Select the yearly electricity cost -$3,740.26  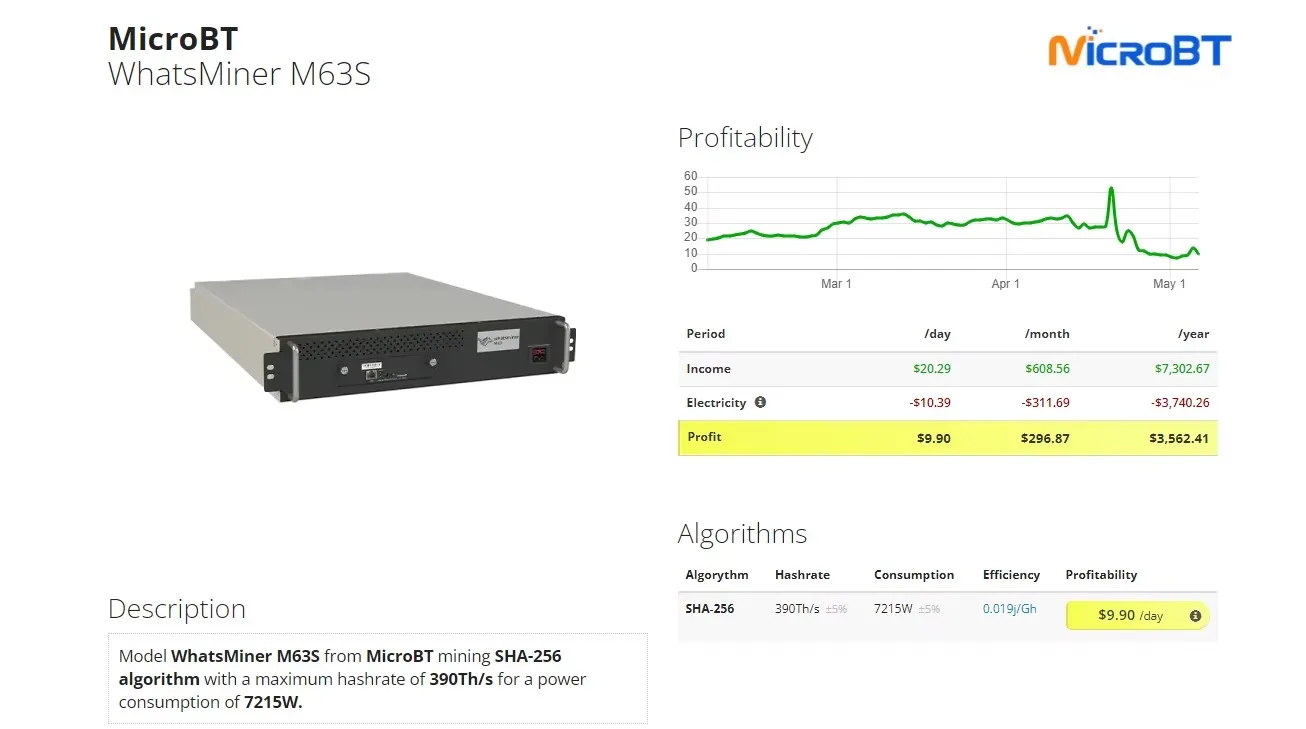[x=1180, y=403]
